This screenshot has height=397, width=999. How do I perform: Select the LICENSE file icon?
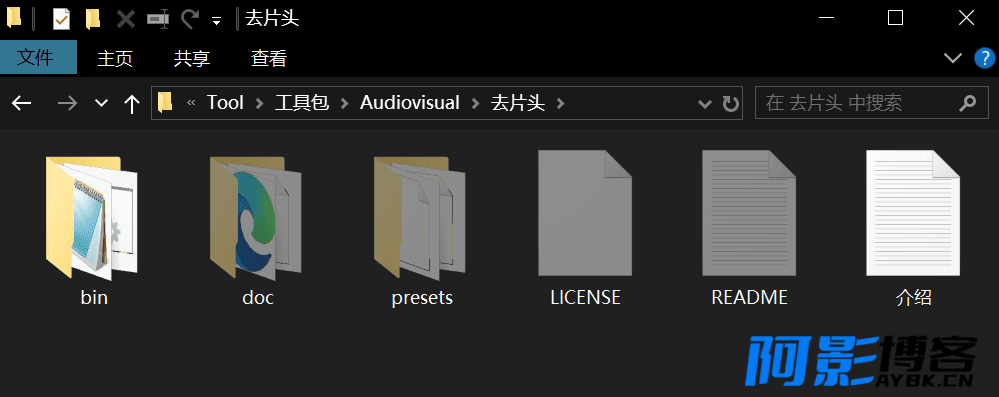585,213
